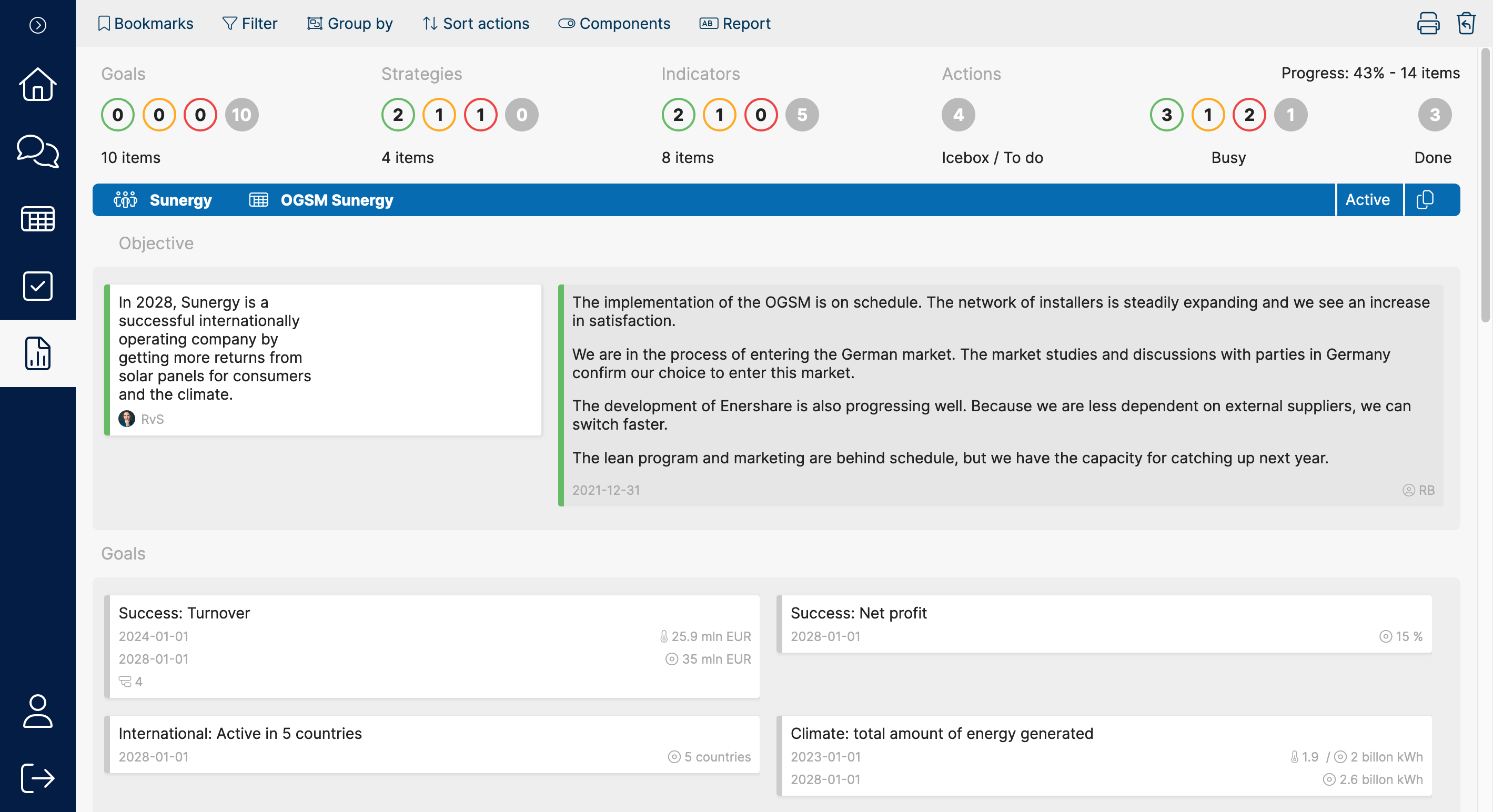
Task: Open the chat conversations sidebar icon
Action: coord(38,151)
